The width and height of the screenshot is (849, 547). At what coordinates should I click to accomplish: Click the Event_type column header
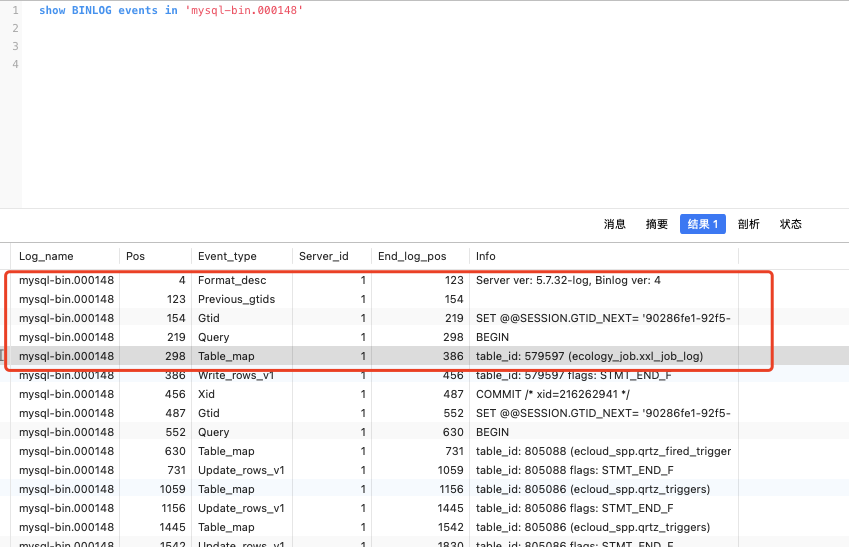pyautogui.click(x=227, y=256)
